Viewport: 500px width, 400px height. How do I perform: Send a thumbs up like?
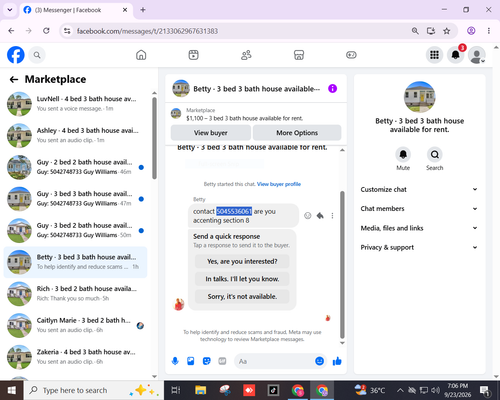click(x=337, y=361)
